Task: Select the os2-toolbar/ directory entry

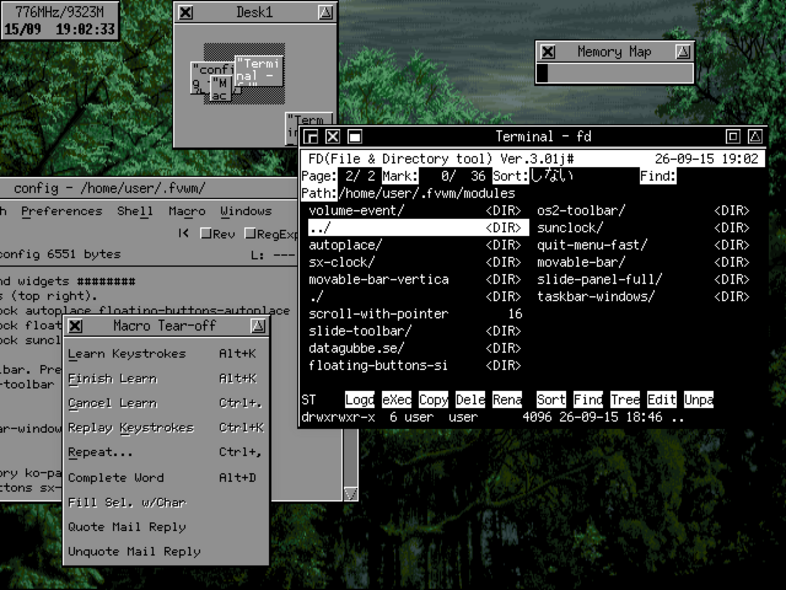Action: 644,211
